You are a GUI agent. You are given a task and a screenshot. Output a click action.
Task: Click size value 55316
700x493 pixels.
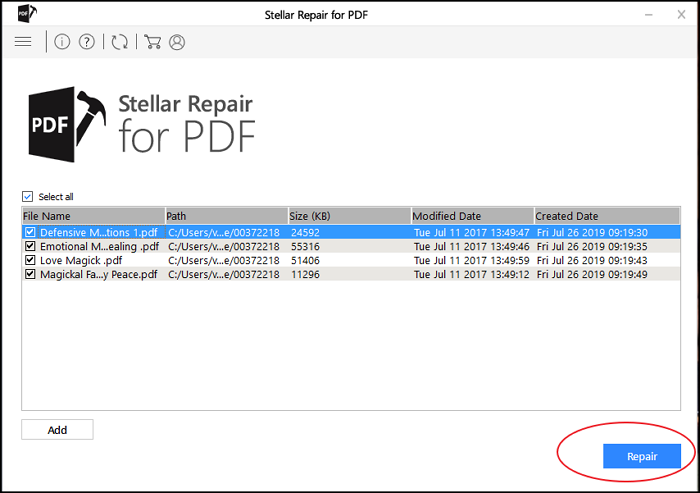[x=305, y=246]
